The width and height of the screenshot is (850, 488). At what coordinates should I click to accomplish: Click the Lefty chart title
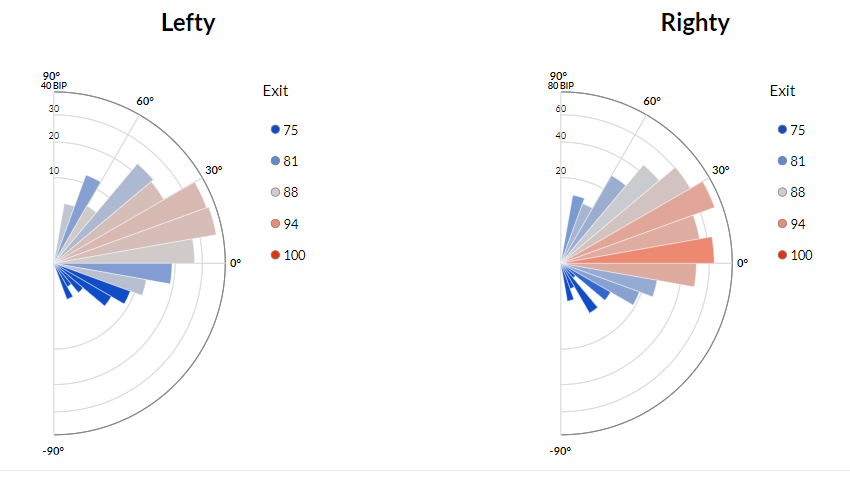coord(188,23)
